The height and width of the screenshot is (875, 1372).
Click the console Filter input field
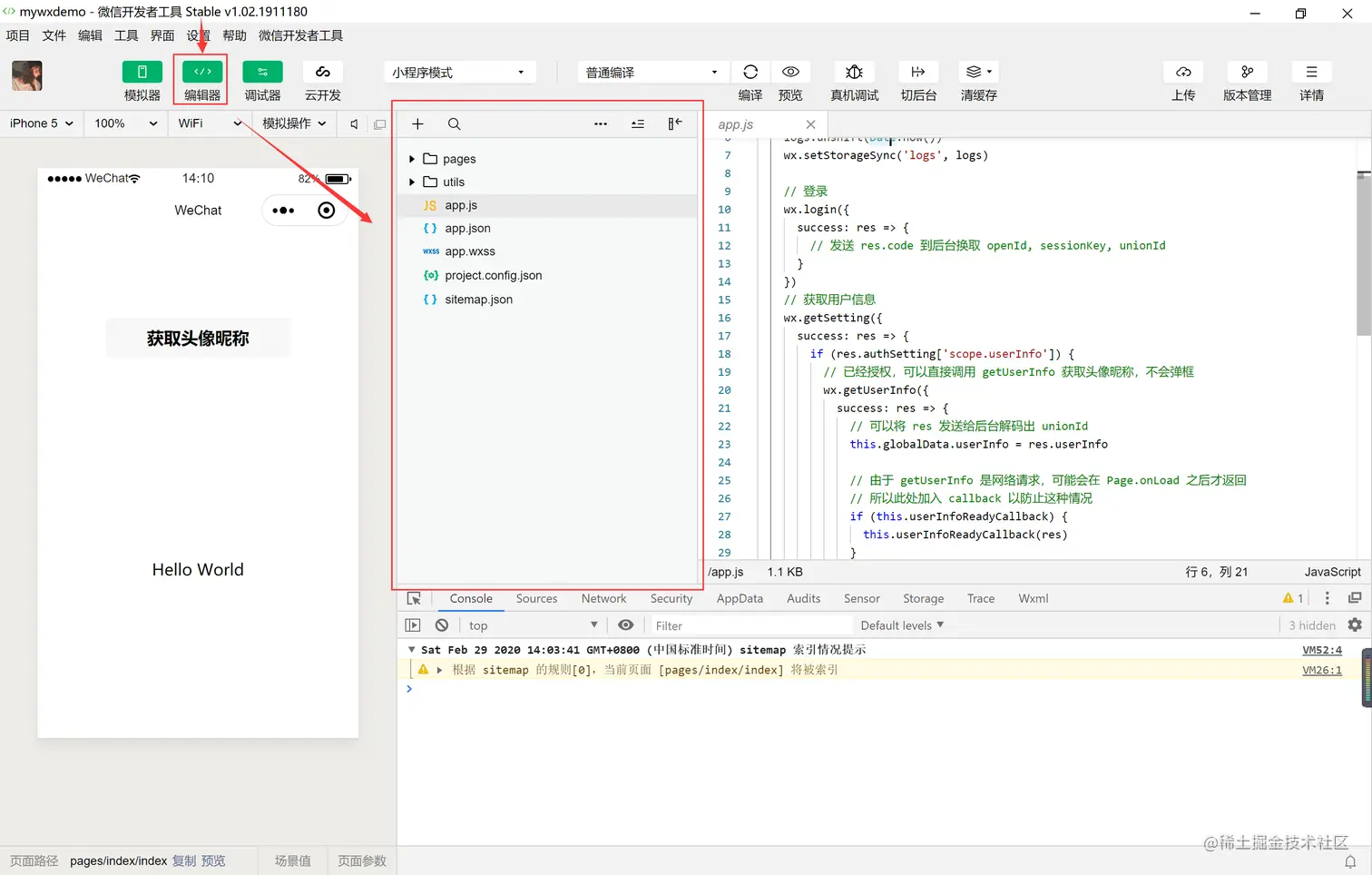(x=750, y=625)
